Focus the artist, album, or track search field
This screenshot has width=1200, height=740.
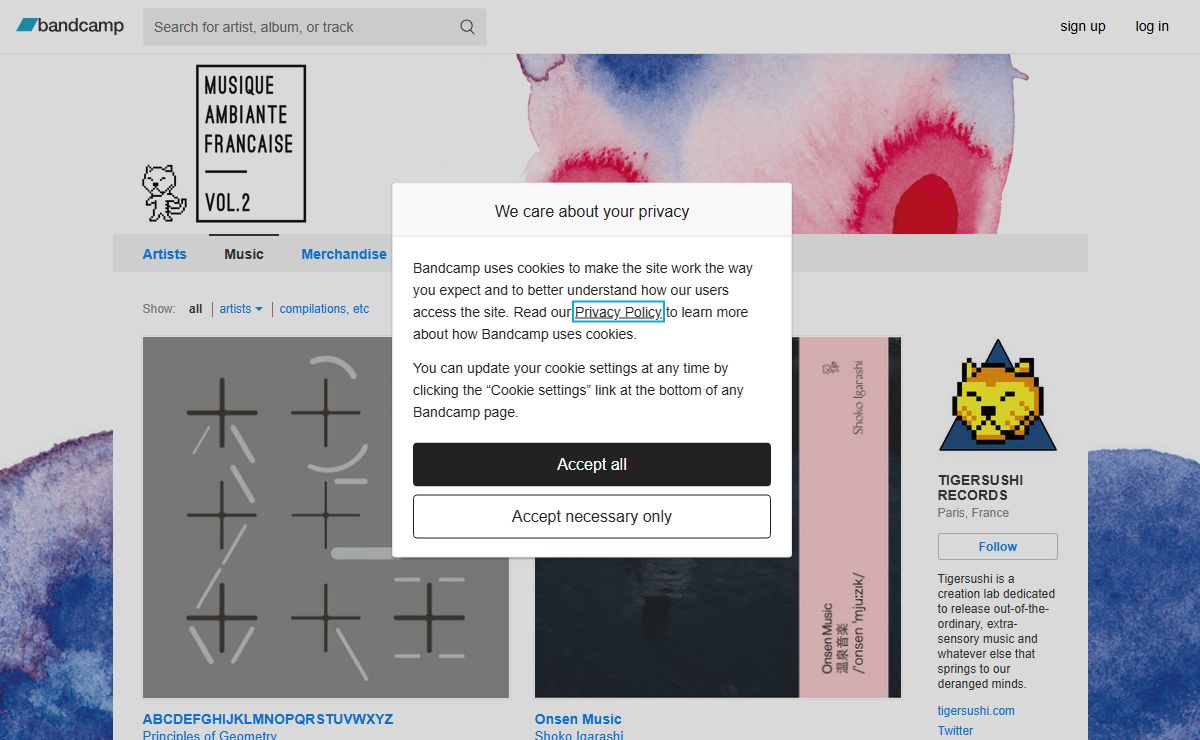pos(314,27)
